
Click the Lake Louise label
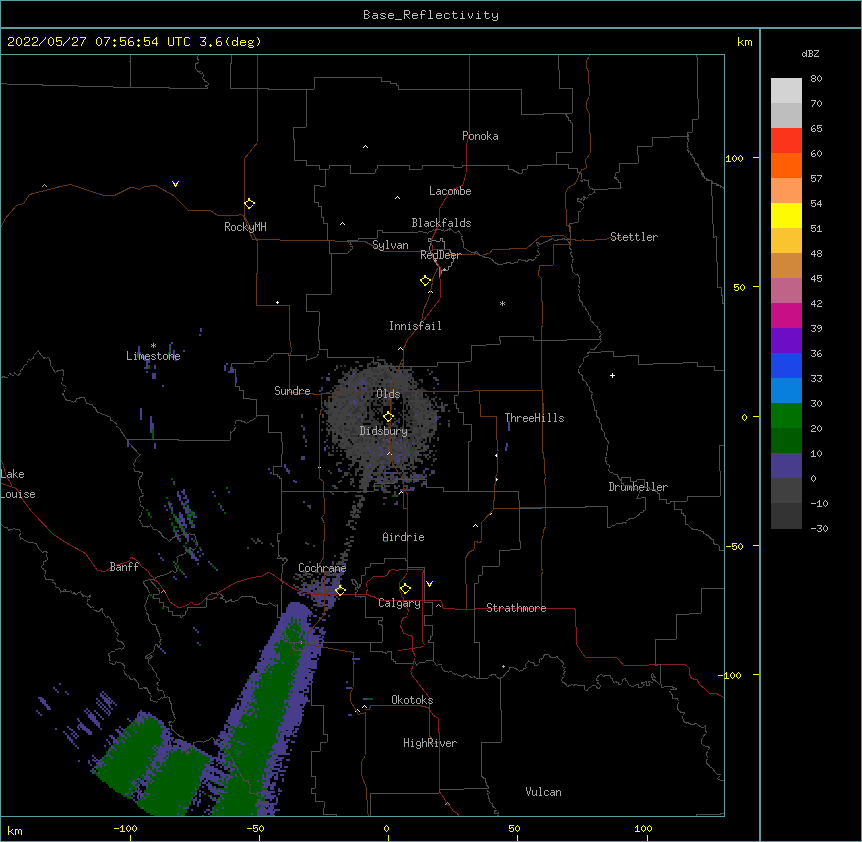18,484
